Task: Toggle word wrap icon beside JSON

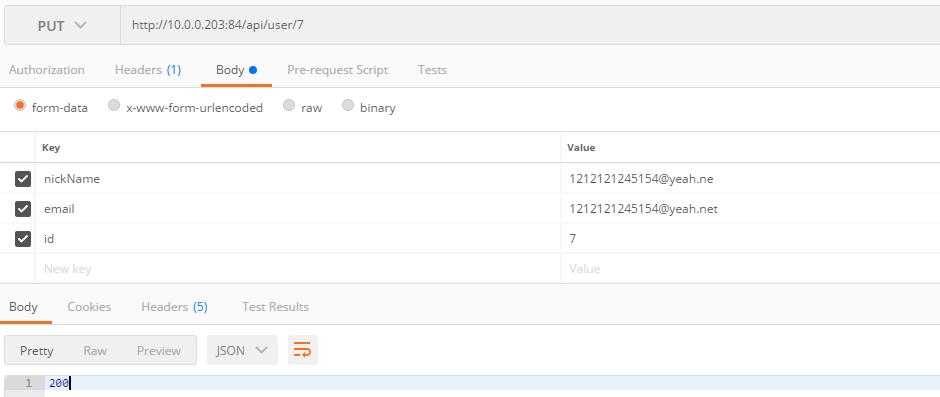Action: pyautogui.click(x=302, y=350)
